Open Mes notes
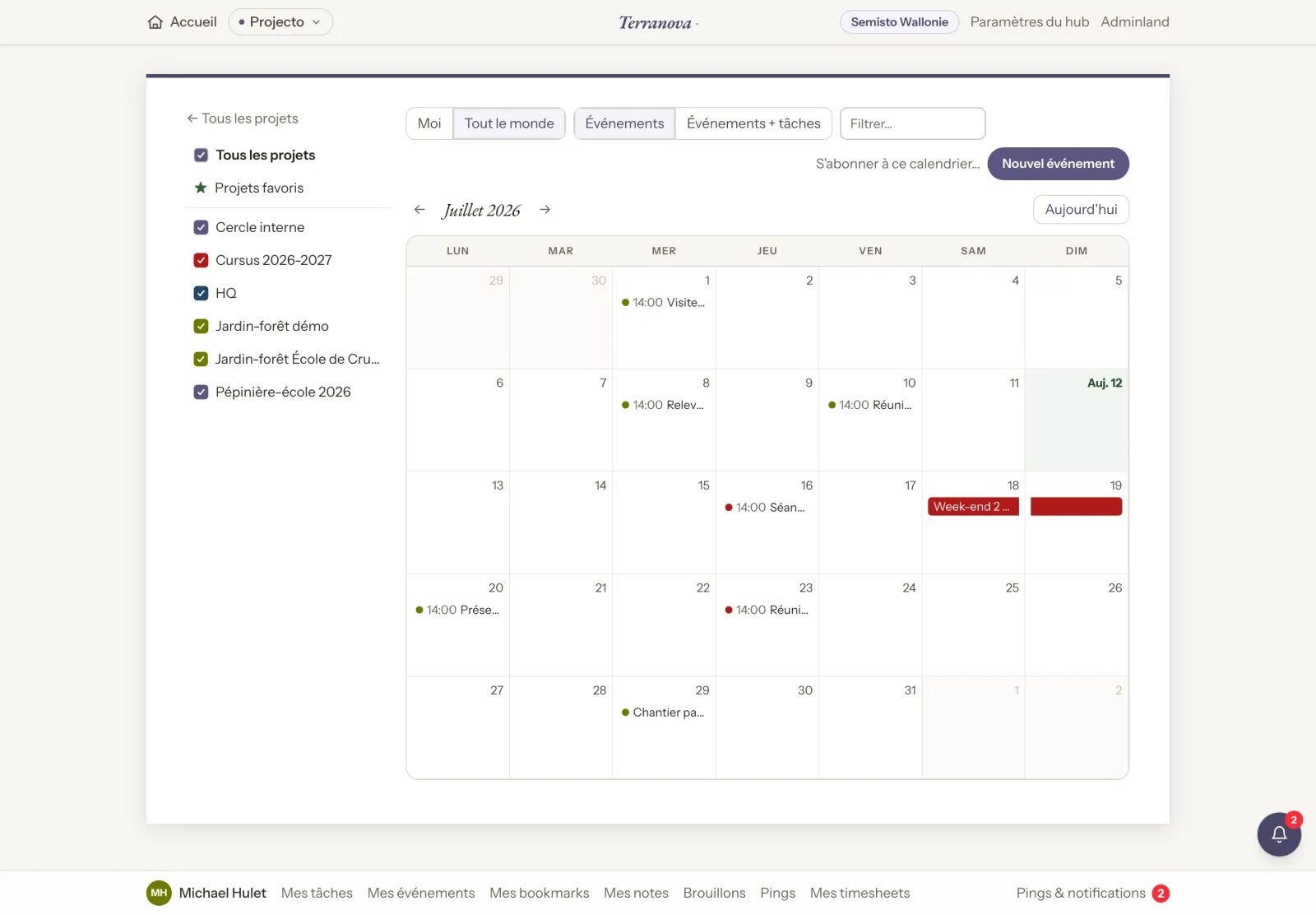1316x915 pixels. (636, 893)
